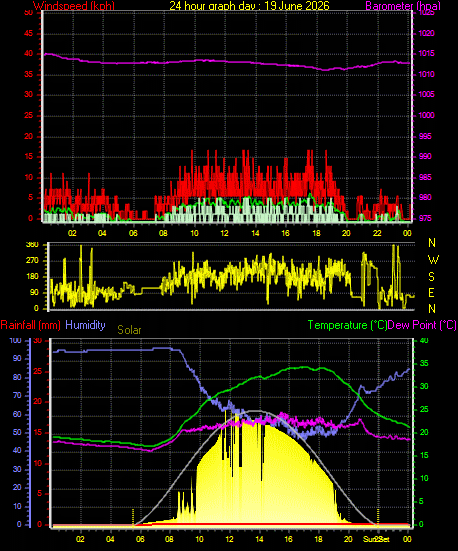Click the 1000 value on barometer axis
458x551 pixels.
point(427,115)
